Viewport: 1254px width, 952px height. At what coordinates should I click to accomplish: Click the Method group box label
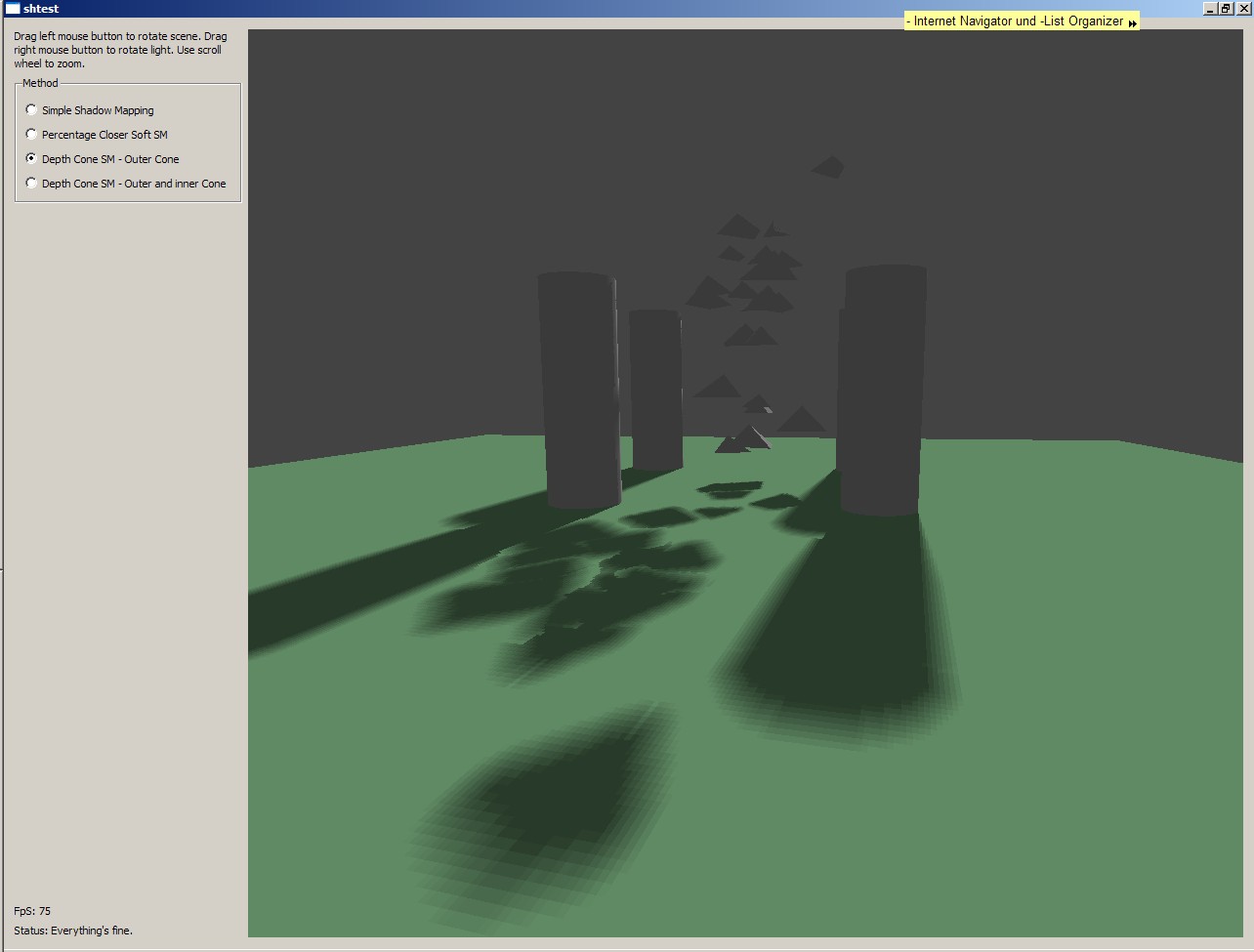(x=40, y=83)
